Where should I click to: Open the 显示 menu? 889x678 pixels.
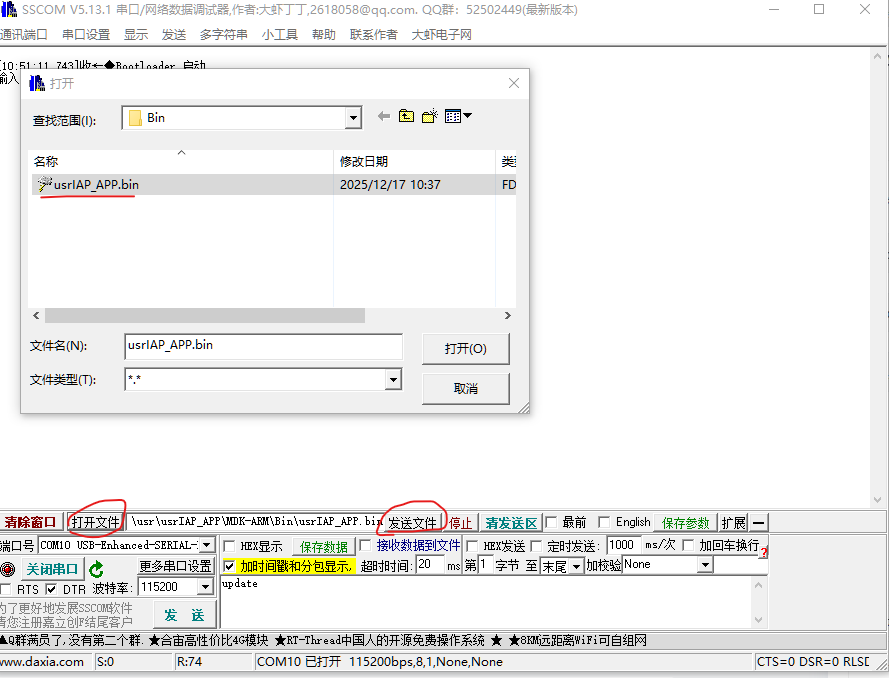click(136, 35)
